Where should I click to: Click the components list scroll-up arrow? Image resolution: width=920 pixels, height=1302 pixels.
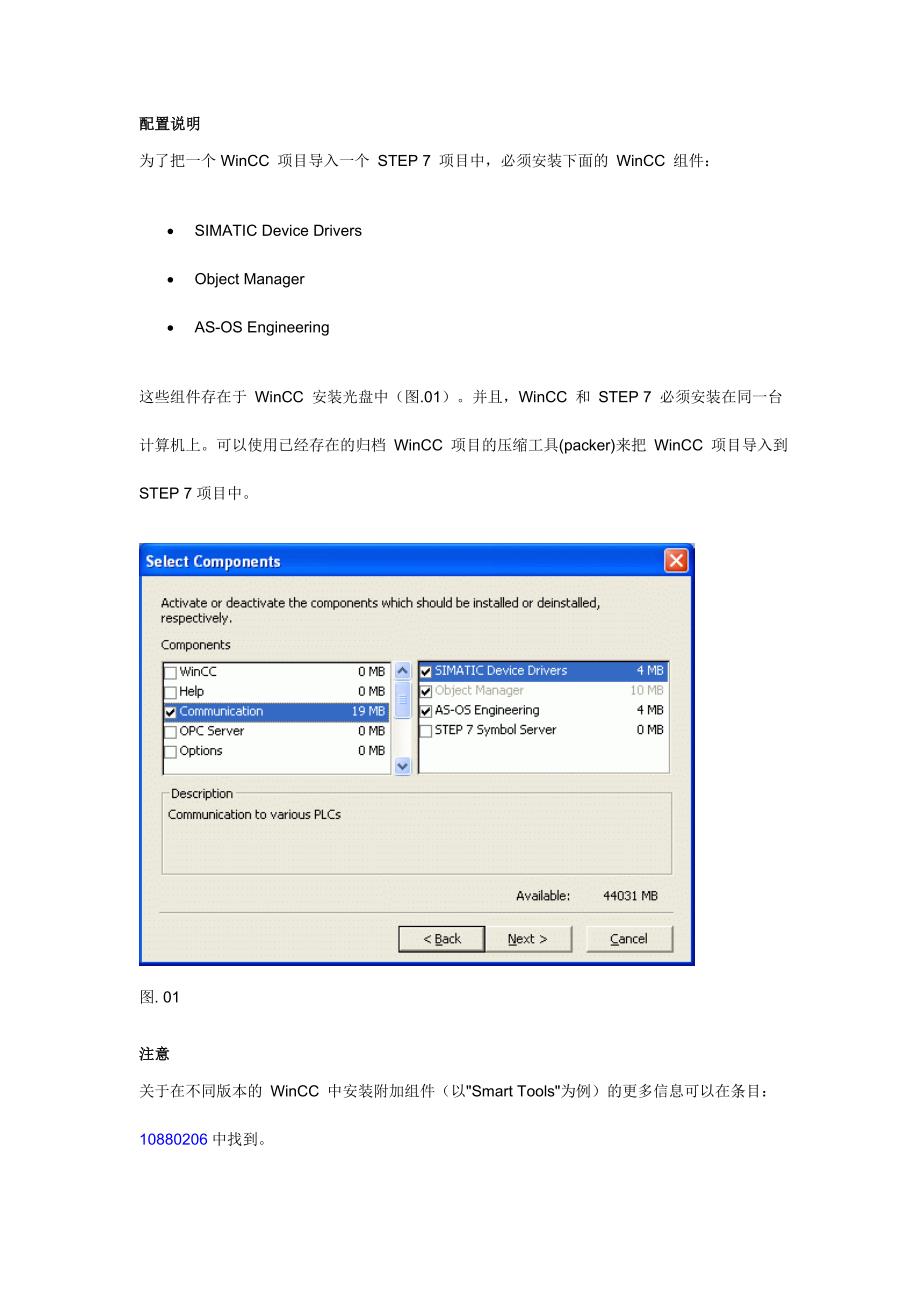[403, 671]
